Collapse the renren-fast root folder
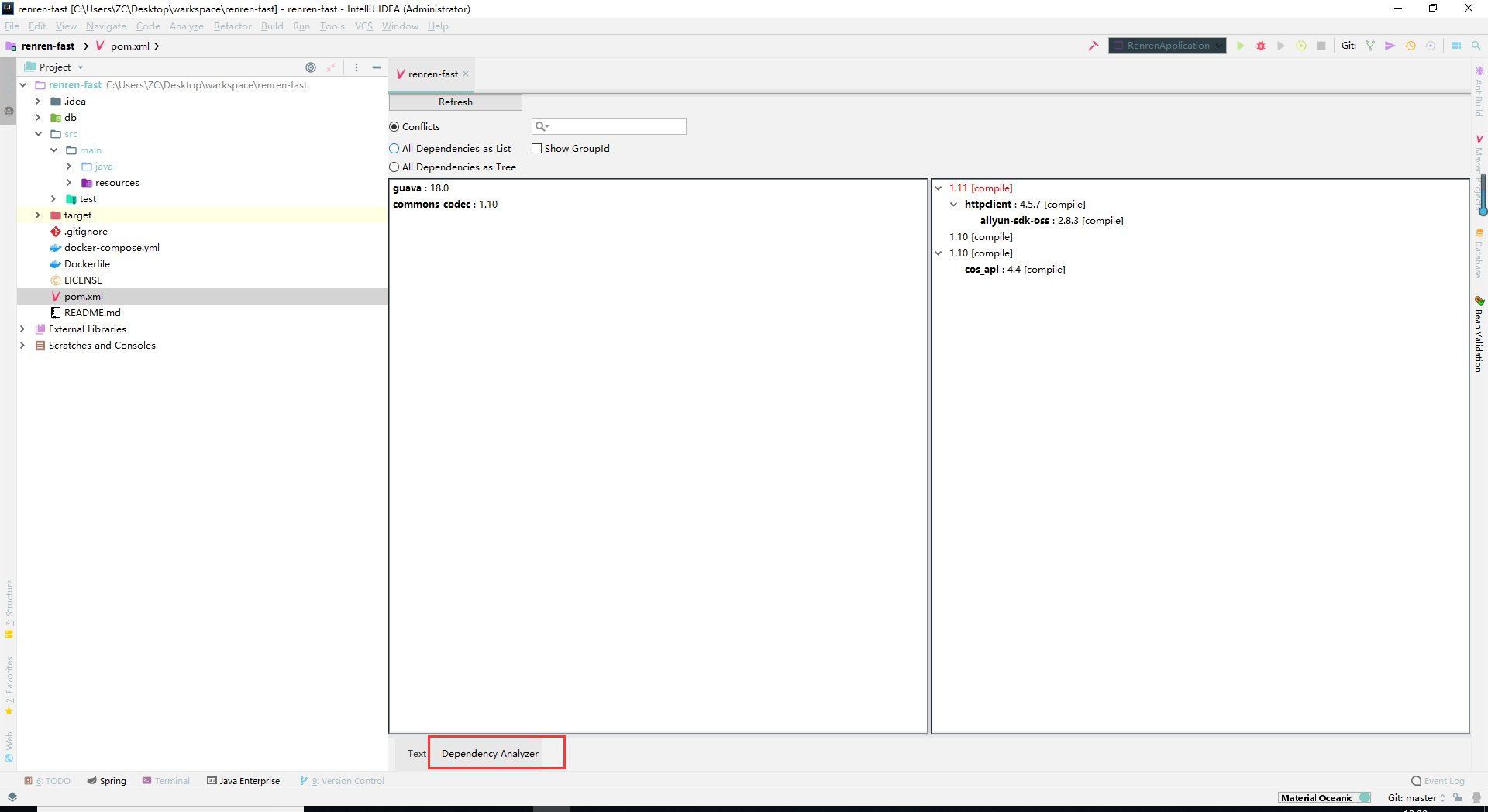 click(x=23, y=85)
